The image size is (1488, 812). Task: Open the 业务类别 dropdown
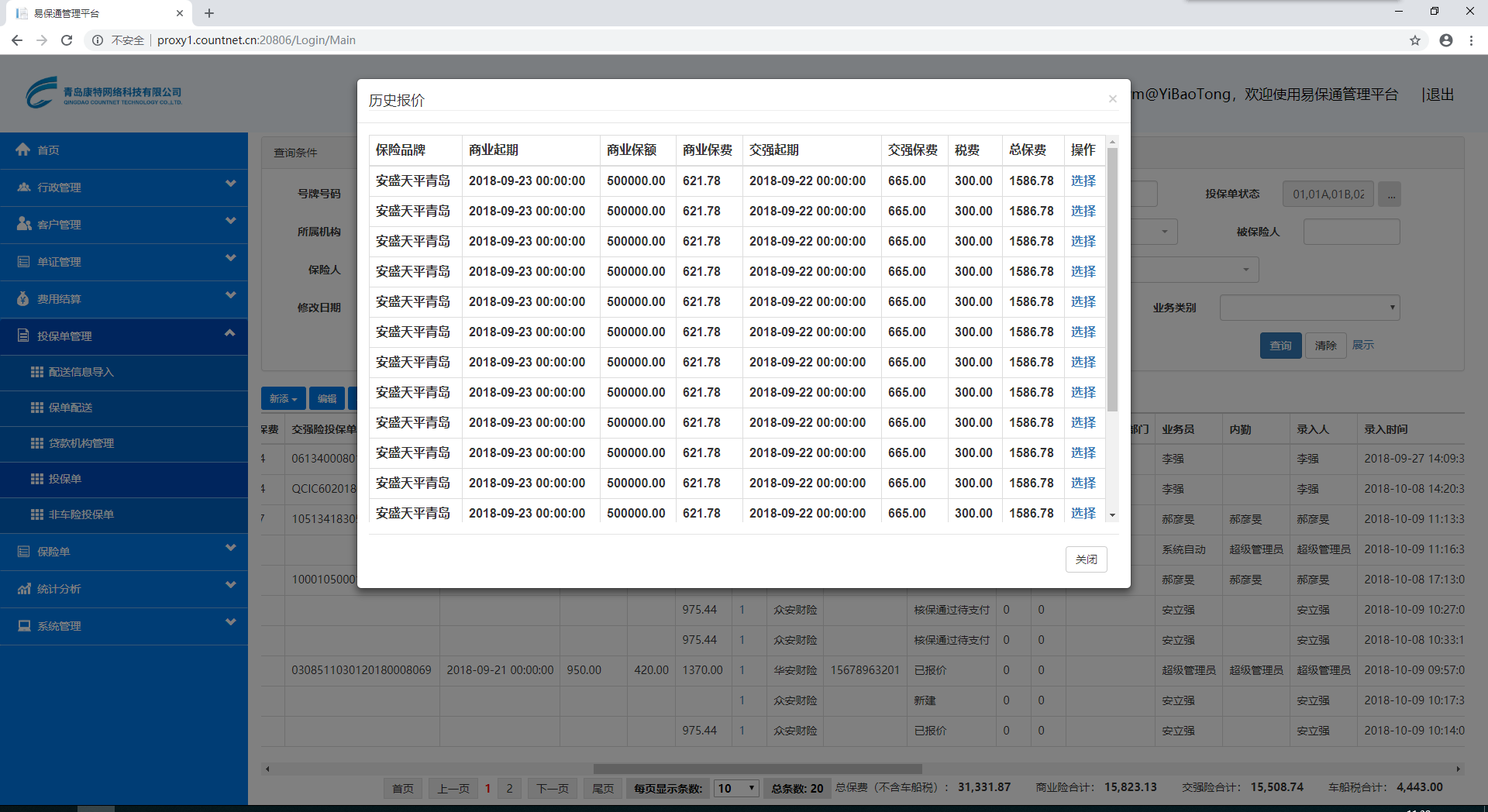(1309, 308)
